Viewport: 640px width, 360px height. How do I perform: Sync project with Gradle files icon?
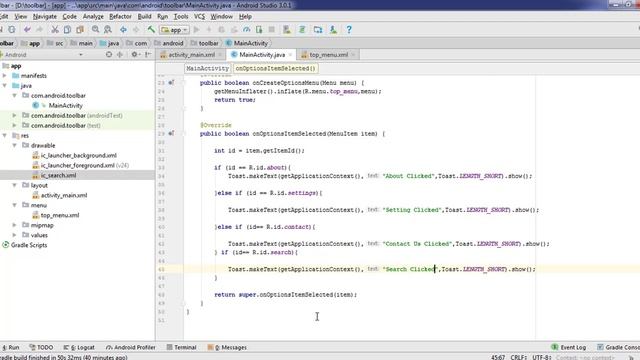302,29
